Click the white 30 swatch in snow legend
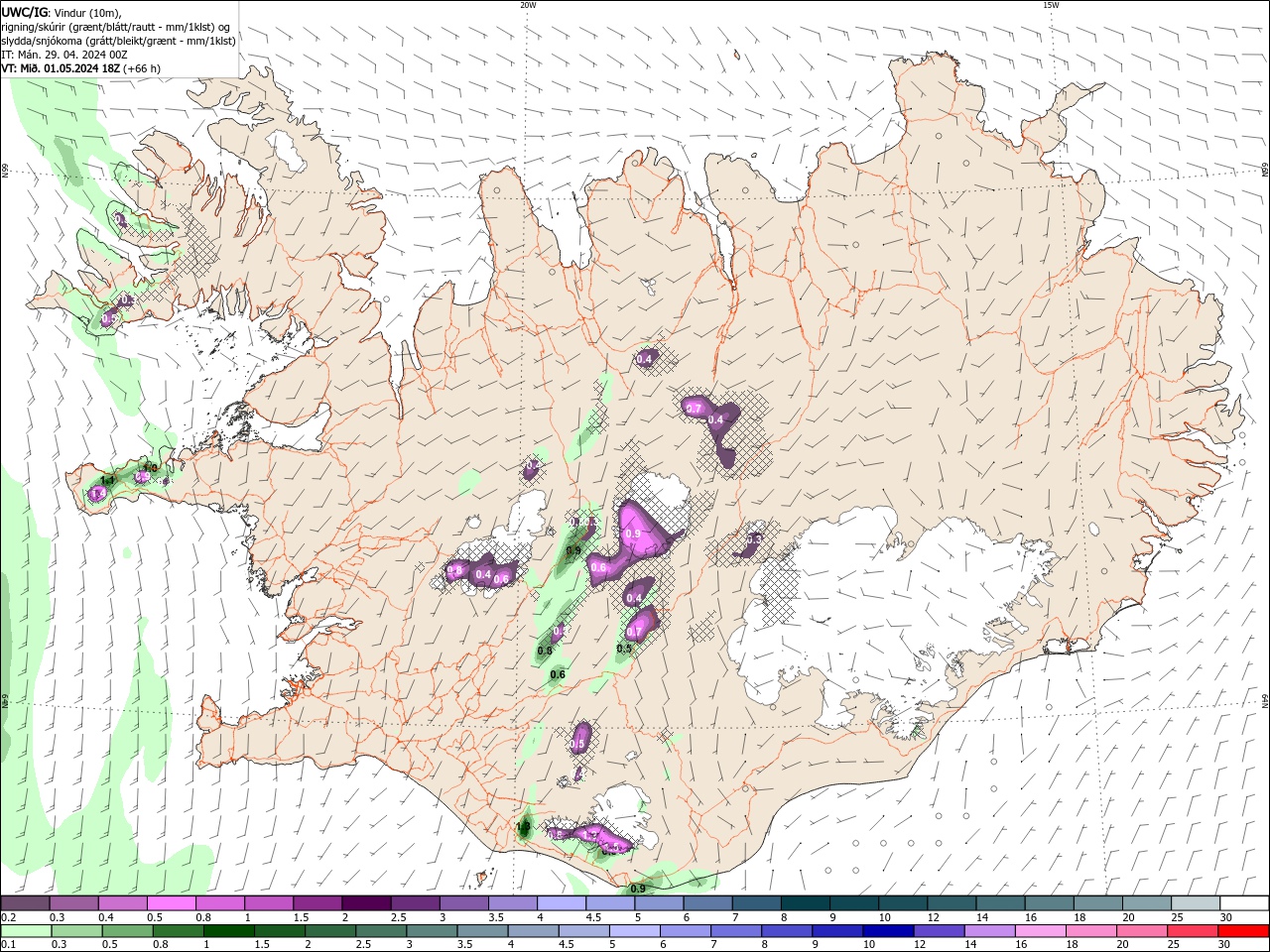1270x952 pixels. (1244, 903)
